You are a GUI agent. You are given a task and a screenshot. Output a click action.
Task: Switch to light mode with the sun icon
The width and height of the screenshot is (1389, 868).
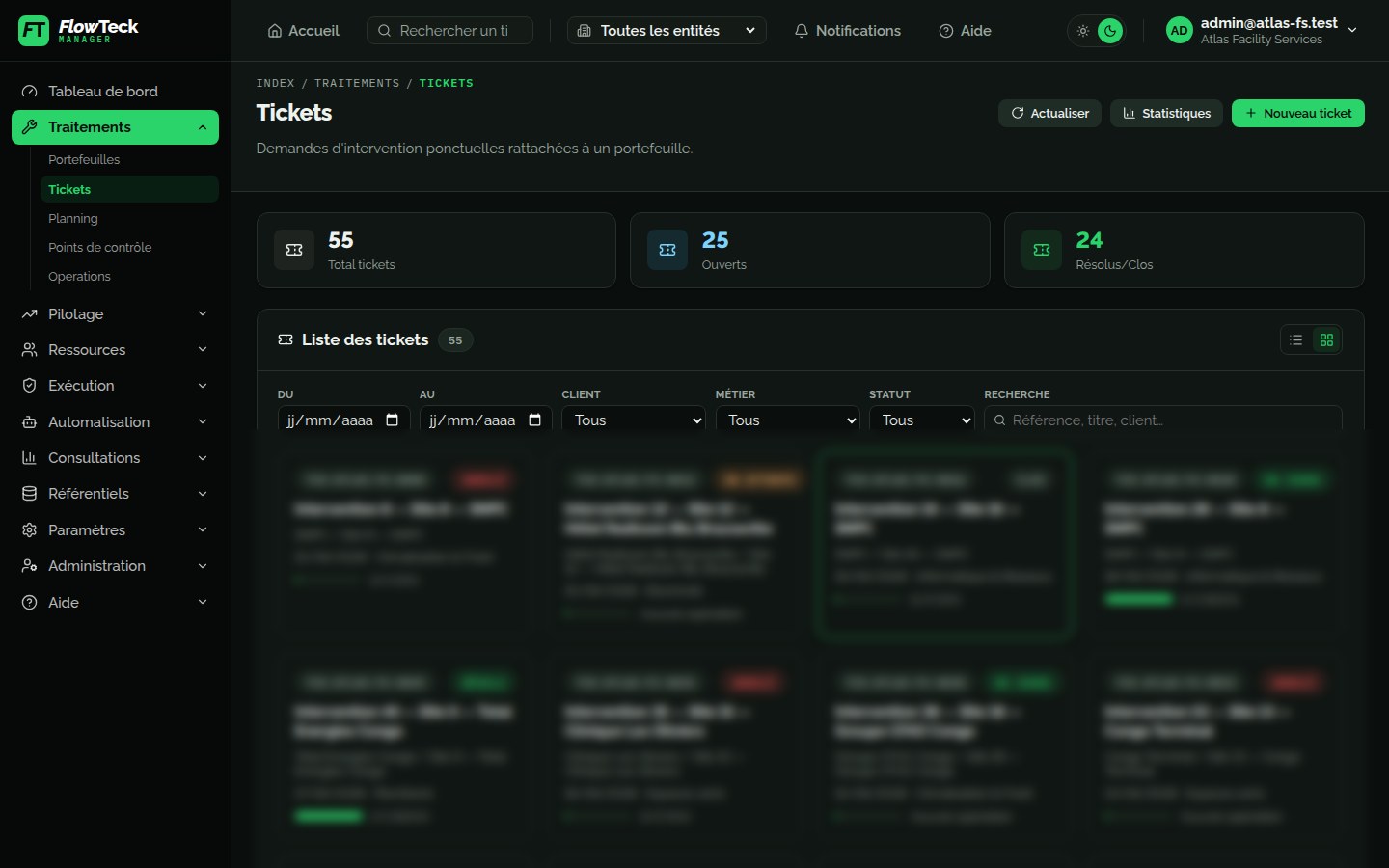click(1083, 31)
